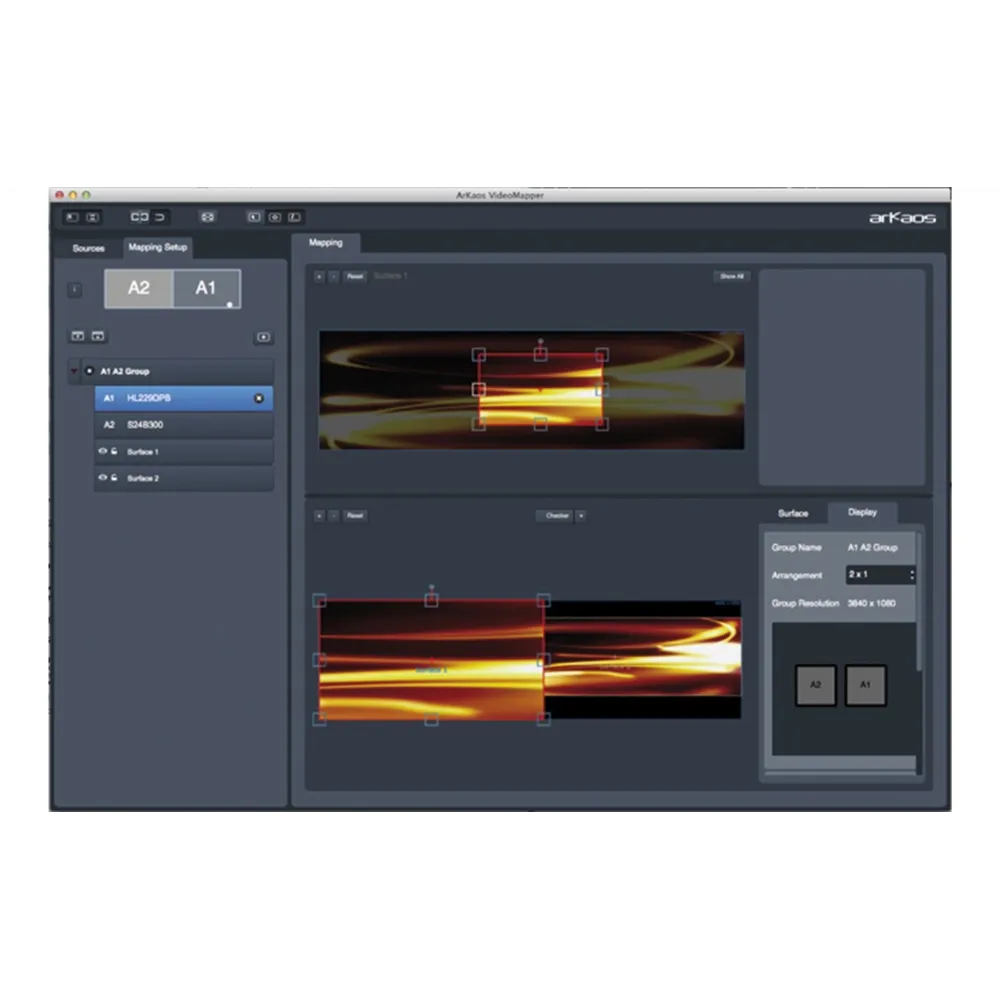Open the Arrangement 2 x 1 dropdown
1000x1000 pixels.
coord(880,575)
